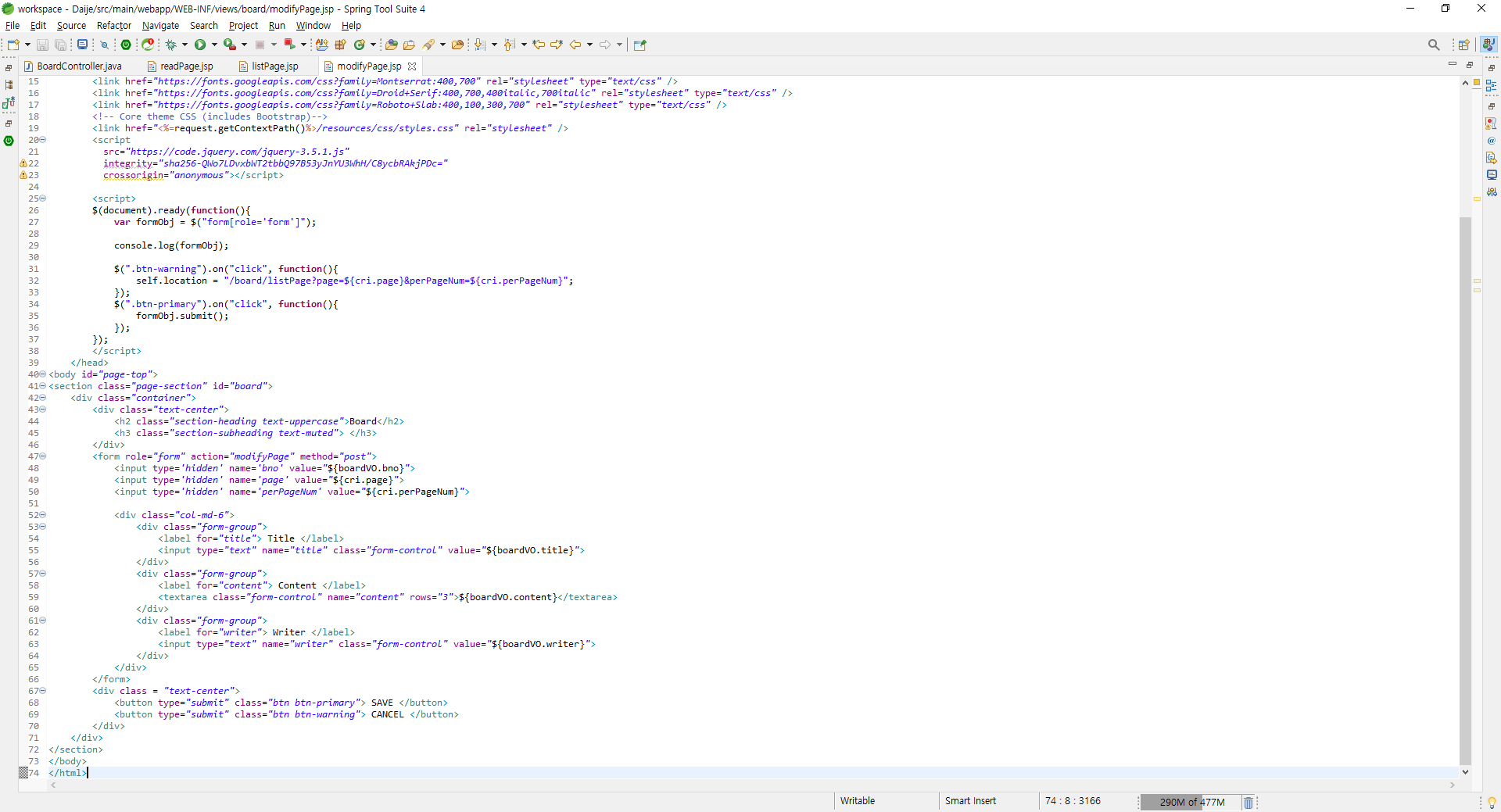Minimize the editor area
This screenshot has height=812, width=1501.
point(1453,64)
